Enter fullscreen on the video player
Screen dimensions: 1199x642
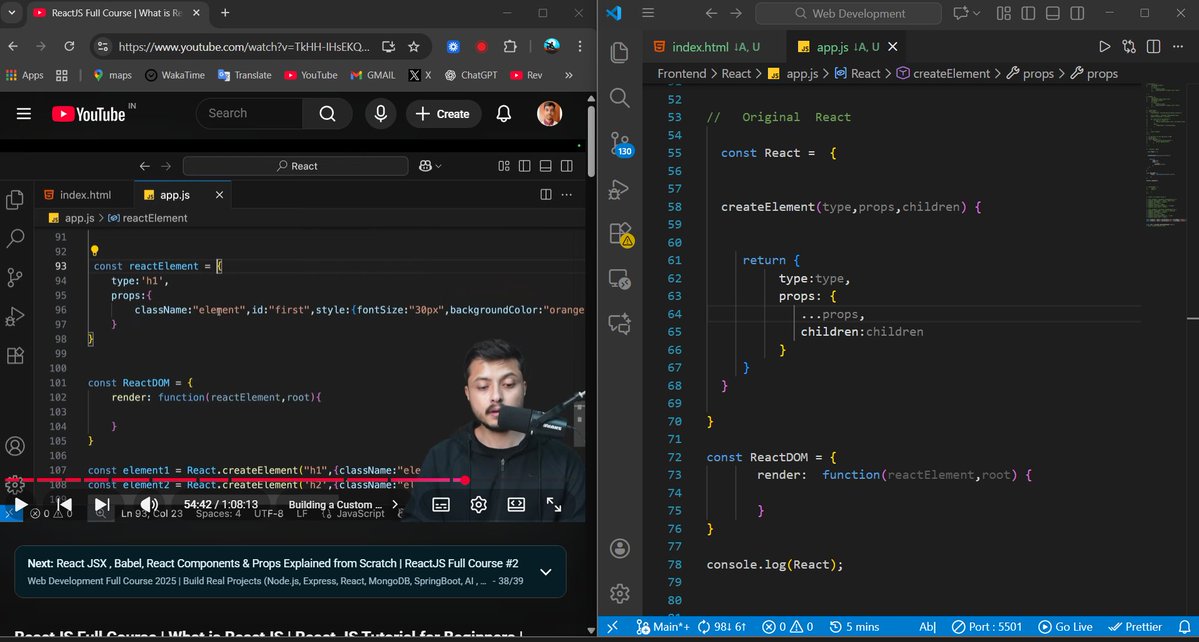pyautogui.click(x=553, y=505)
